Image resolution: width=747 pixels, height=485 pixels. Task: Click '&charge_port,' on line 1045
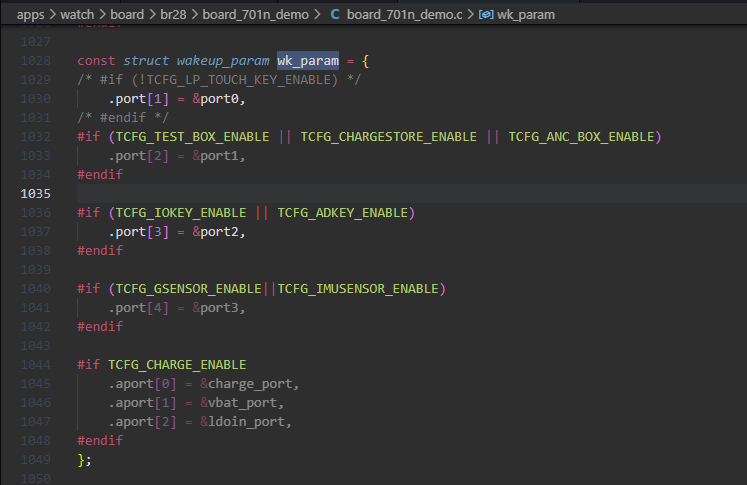(250, 384)
